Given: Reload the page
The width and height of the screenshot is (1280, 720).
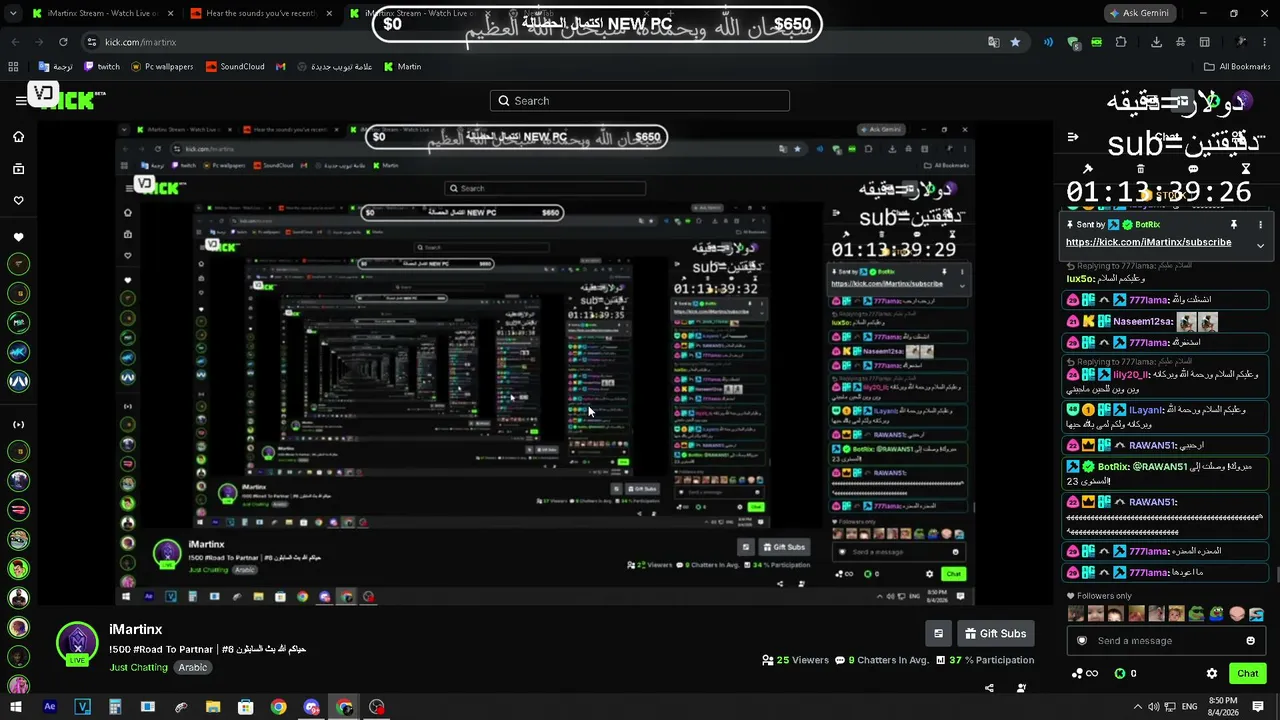Looking at the screenshot, I should coord(63,42).
